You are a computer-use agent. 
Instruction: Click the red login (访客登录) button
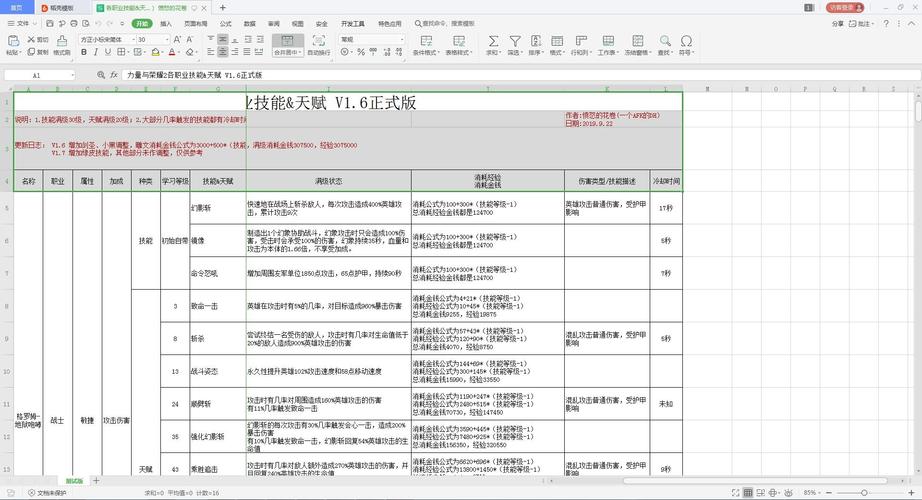point(846,7)
